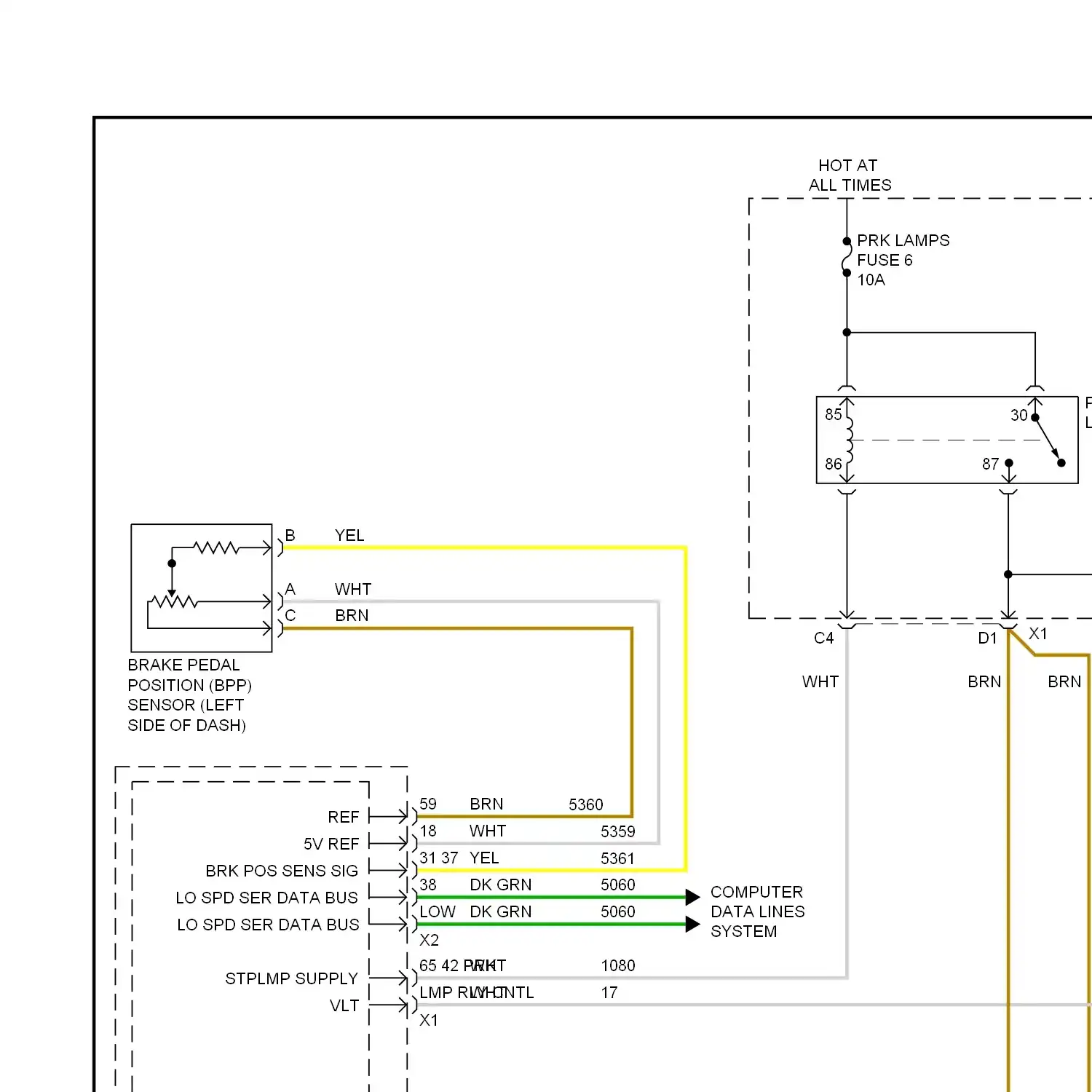Image resolution: width=1092 pixels, height=1092 pixels.
Task: Click relay terminal number 87
Action: [x=990, y=464]
